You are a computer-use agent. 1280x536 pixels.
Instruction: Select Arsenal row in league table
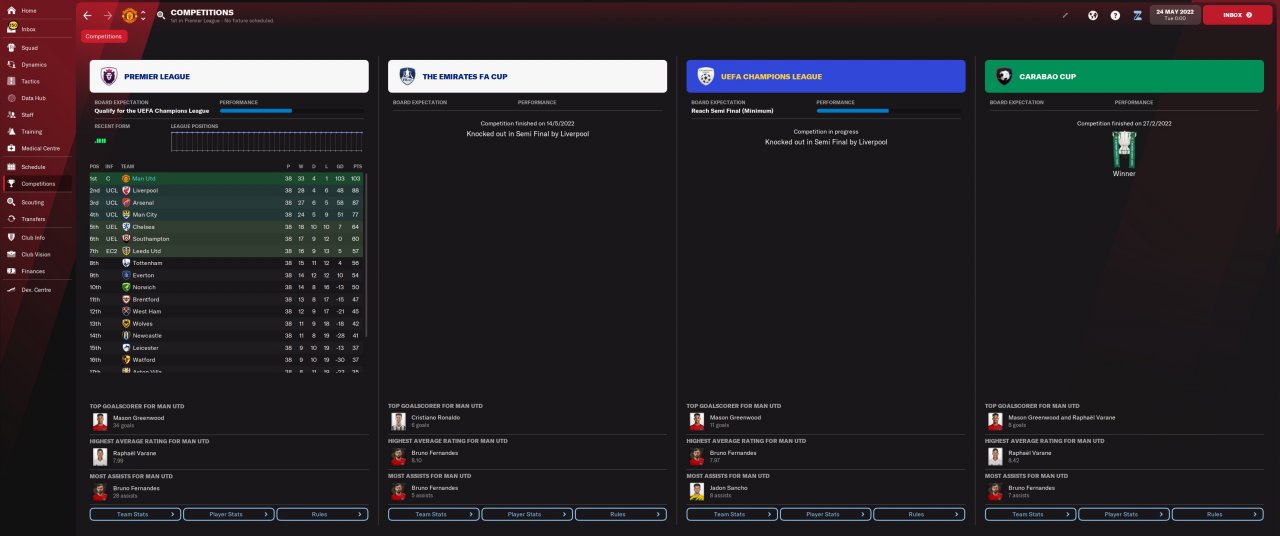tap(228, 202)
